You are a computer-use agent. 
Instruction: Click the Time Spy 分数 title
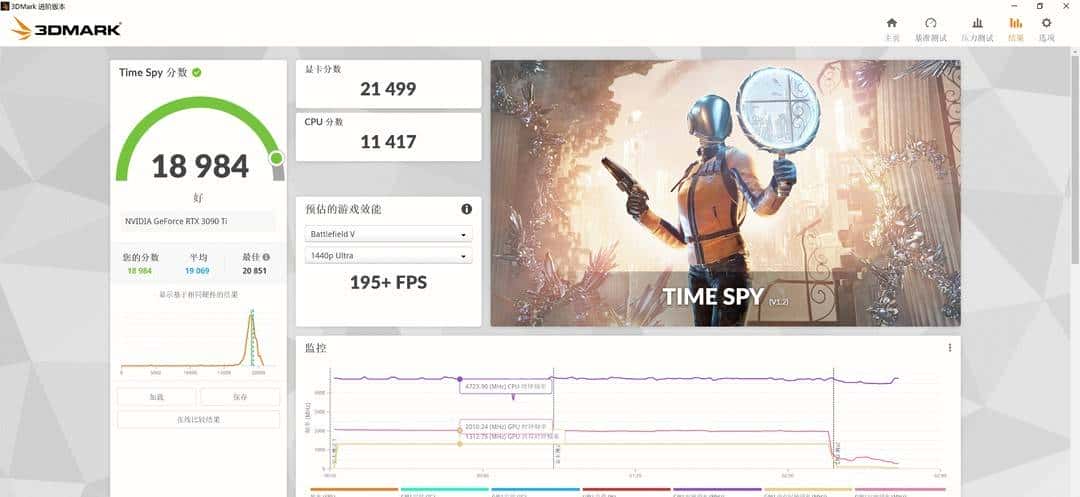point(153,72)
